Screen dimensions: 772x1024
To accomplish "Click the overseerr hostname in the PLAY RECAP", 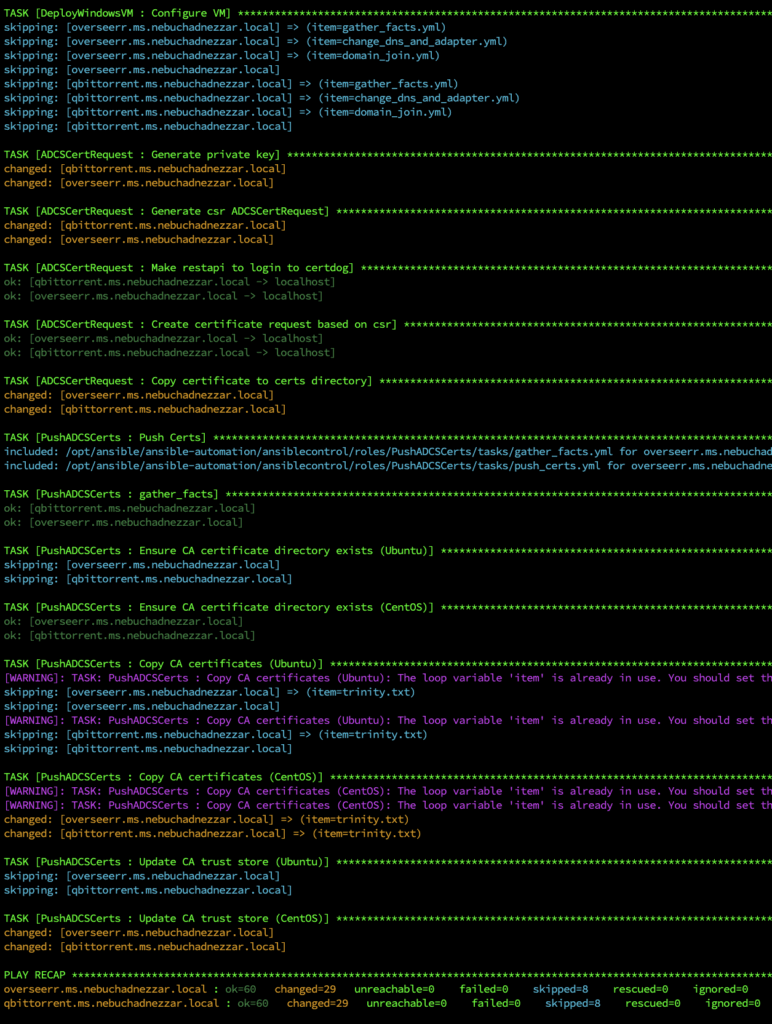I will click(x=105, y=989).
